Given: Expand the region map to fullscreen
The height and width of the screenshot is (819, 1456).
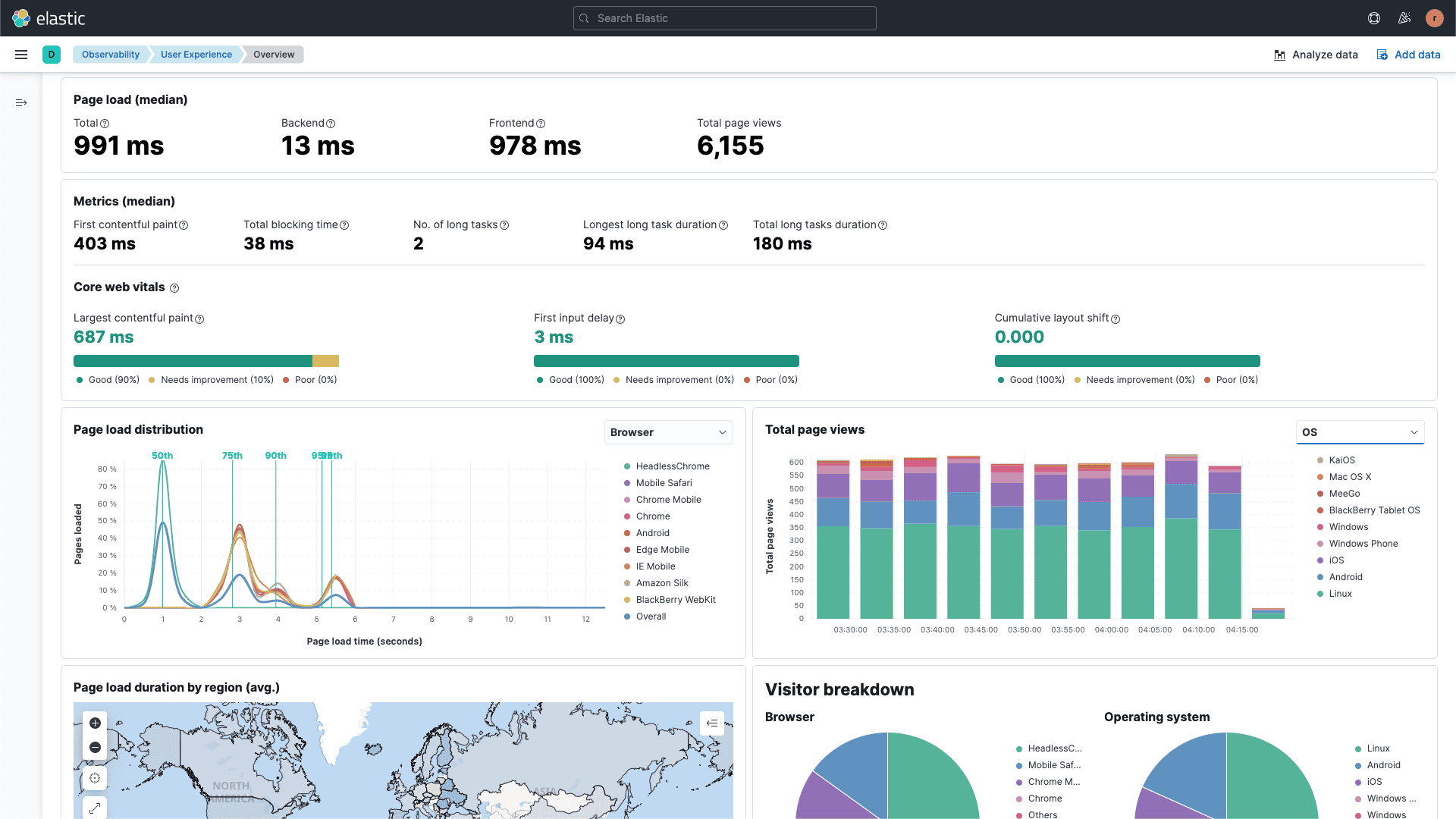Looking at the screenshot, I should click(95, 808).
